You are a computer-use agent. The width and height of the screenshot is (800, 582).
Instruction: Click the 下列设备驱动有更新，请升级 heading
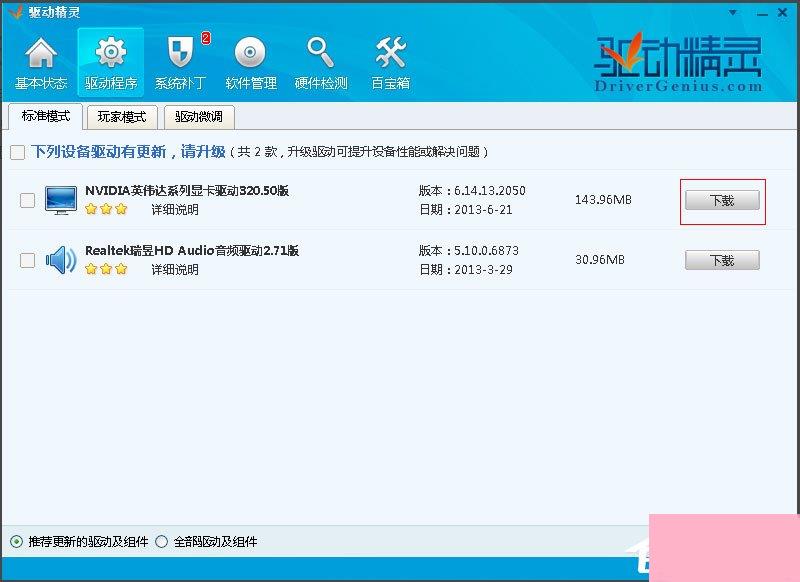[x=128, y=151]
